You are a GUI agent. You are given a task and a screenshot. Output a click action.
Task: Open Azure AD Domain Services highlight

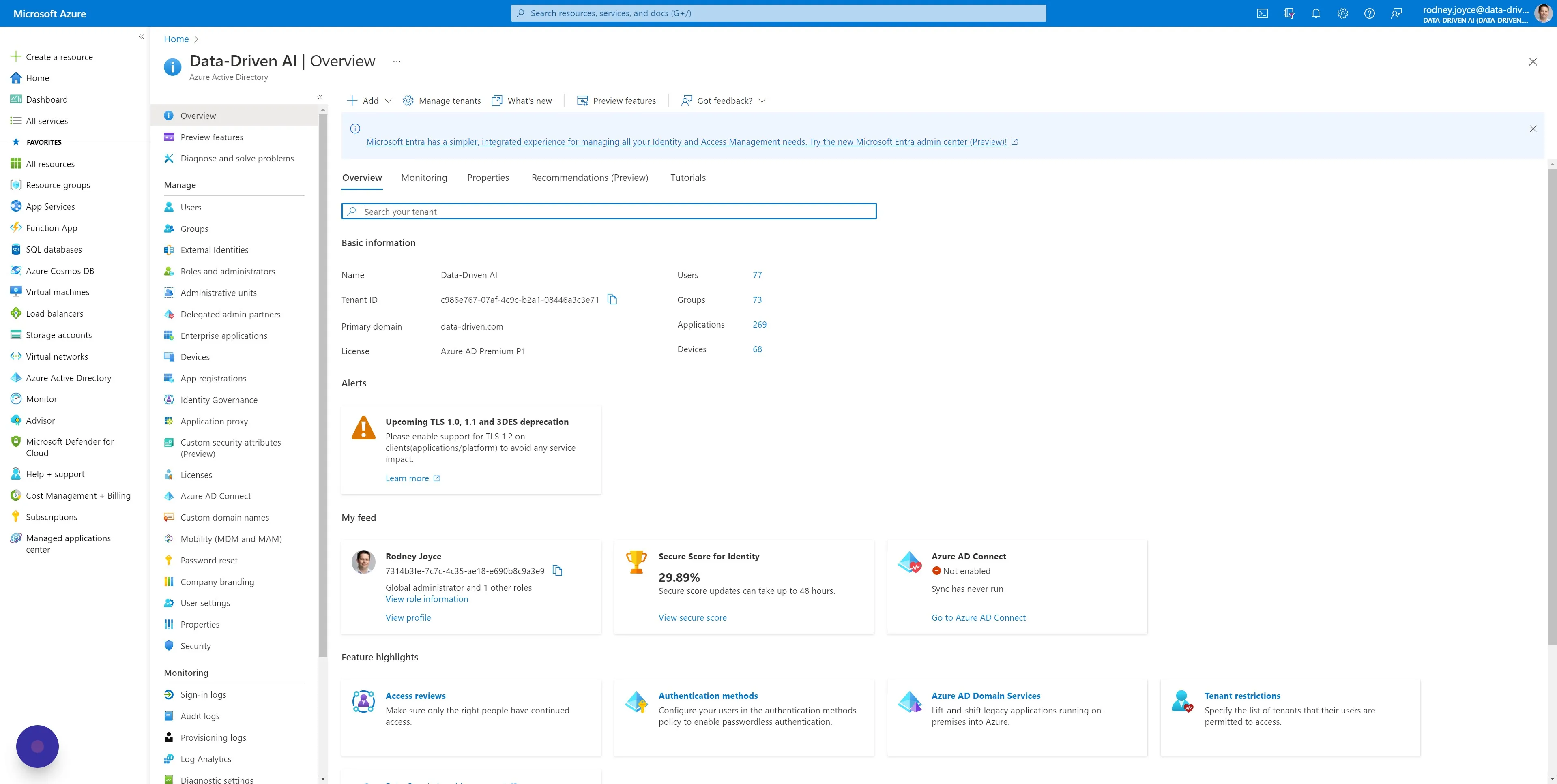click(986, 696)
